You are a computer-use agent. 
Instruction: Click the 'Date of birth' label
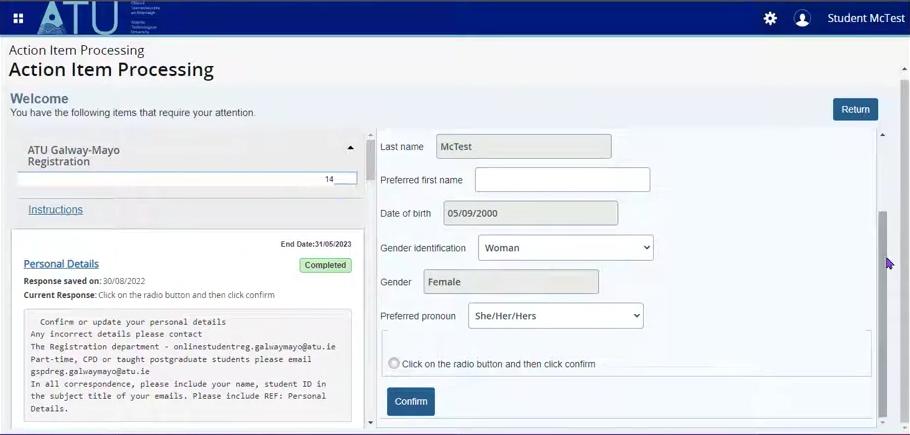406,213
